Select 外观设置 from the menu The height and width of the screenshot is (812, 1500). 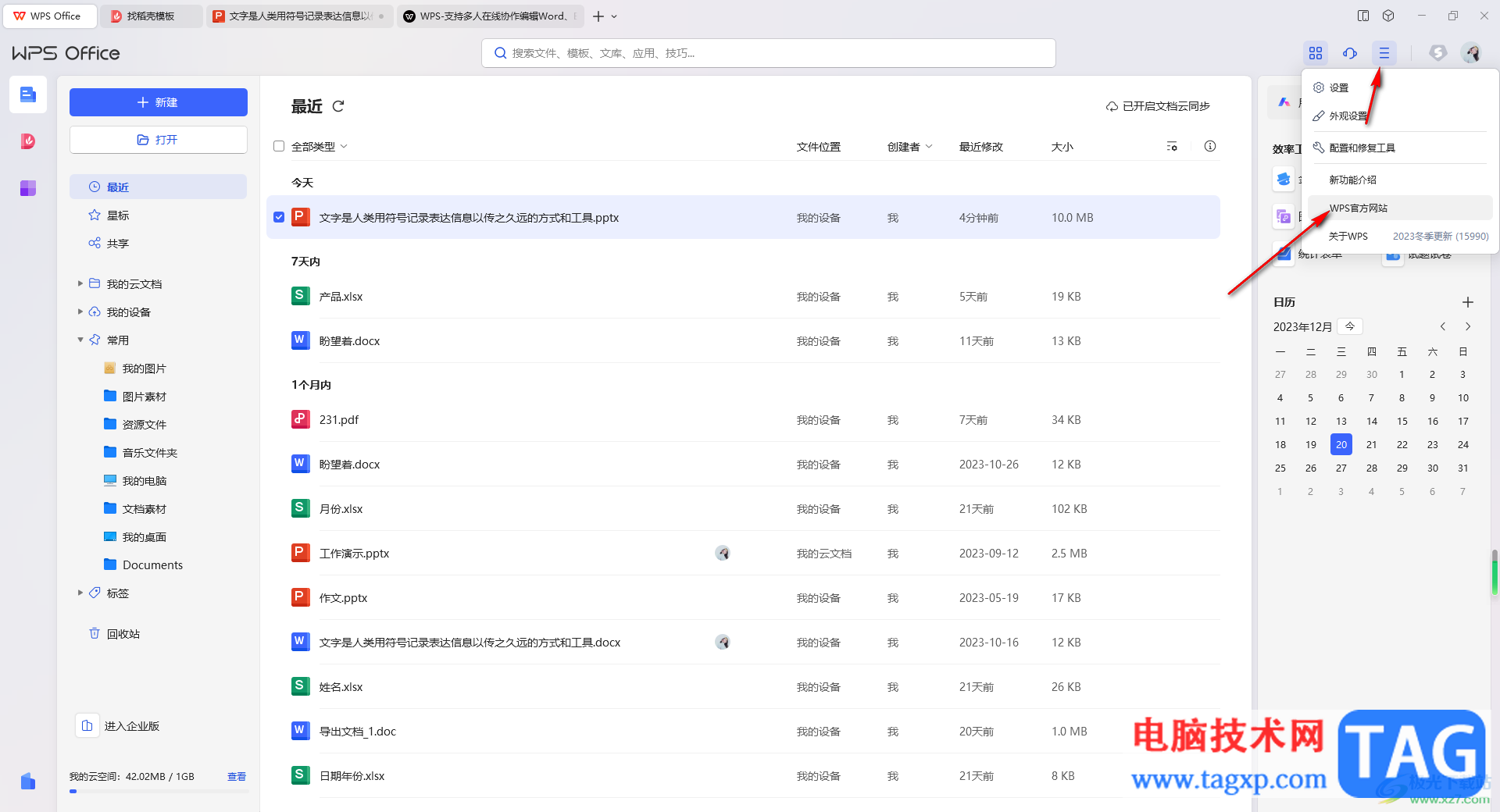[1400, 116]
